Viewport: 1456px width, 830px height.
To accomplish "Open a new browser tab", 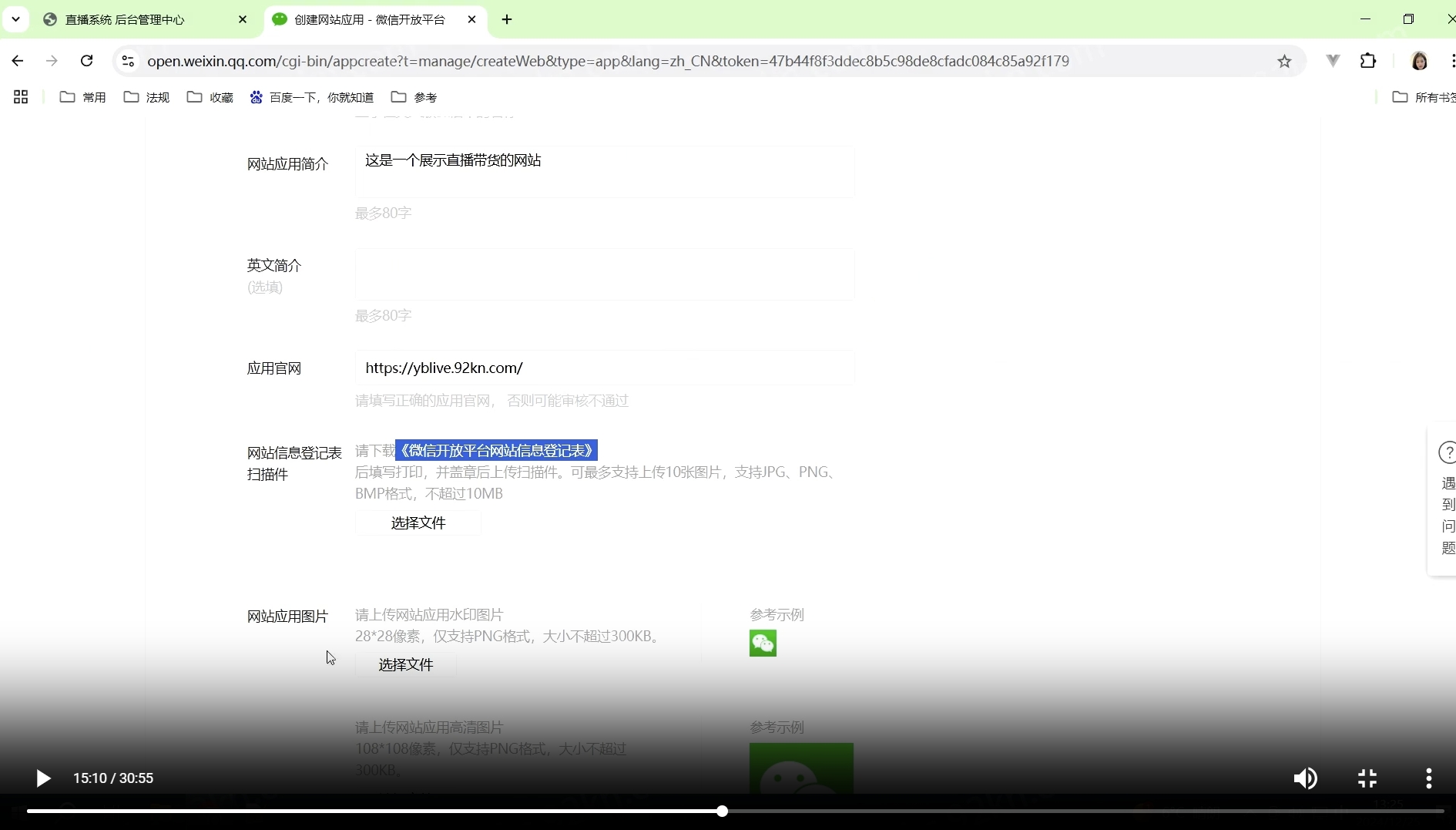I will [507, 19].
